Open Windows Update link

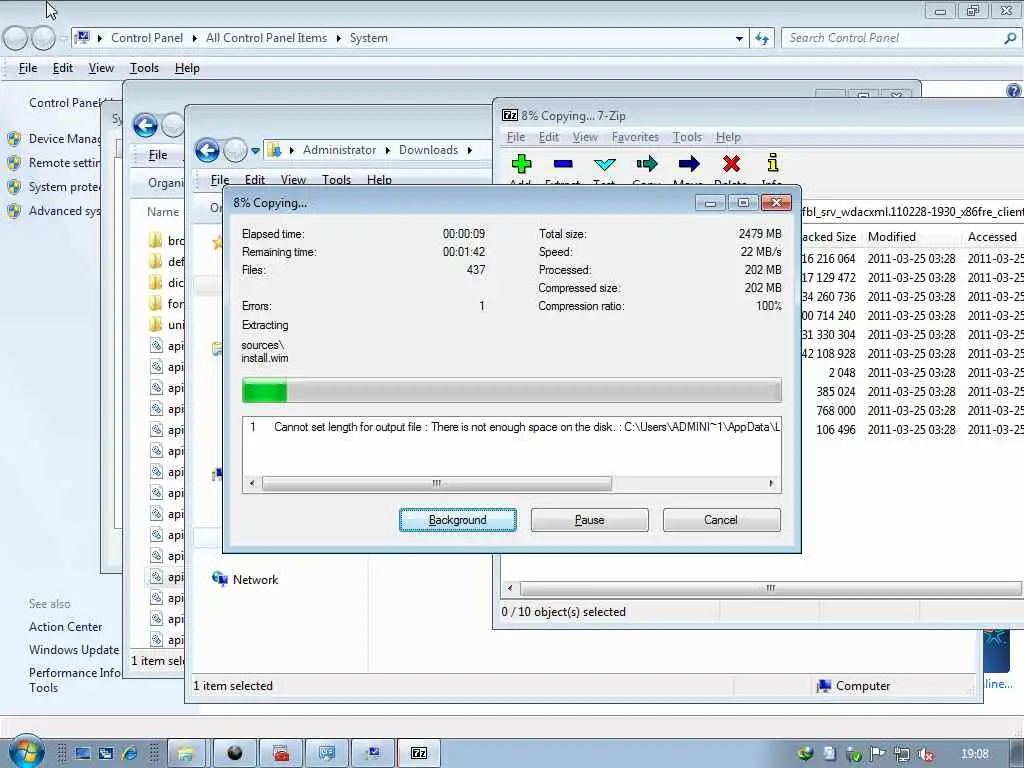74,650
